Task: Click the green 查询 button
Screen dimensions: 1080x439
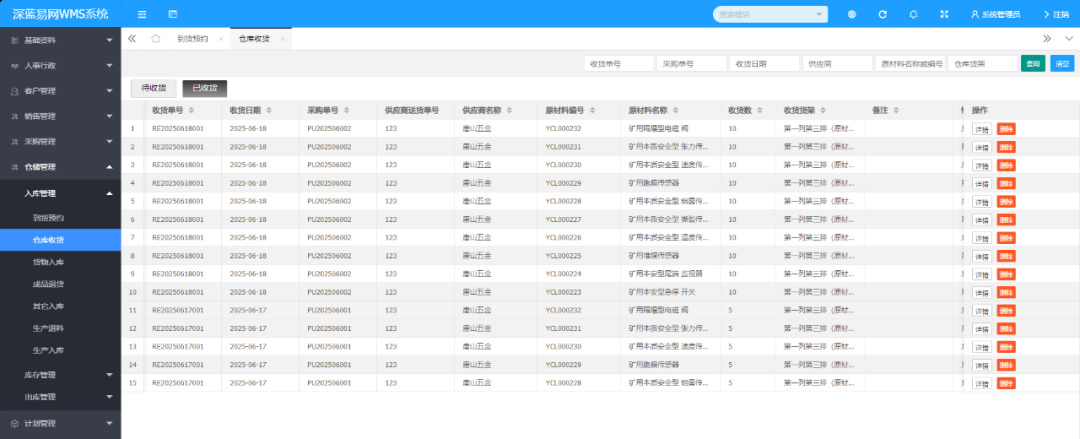Action: pos(1032,63)
